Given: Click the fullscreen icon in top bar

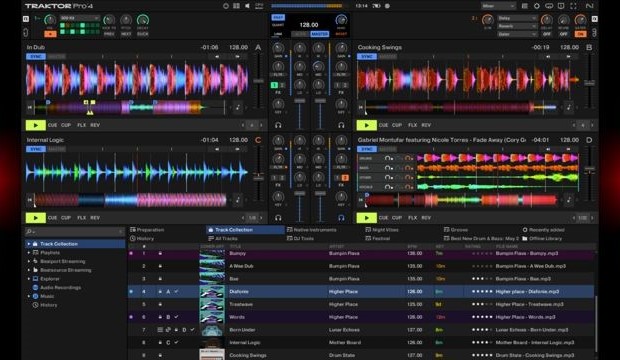Looking at the screenshot, I should pyautogui.click(x=573, y=6).
